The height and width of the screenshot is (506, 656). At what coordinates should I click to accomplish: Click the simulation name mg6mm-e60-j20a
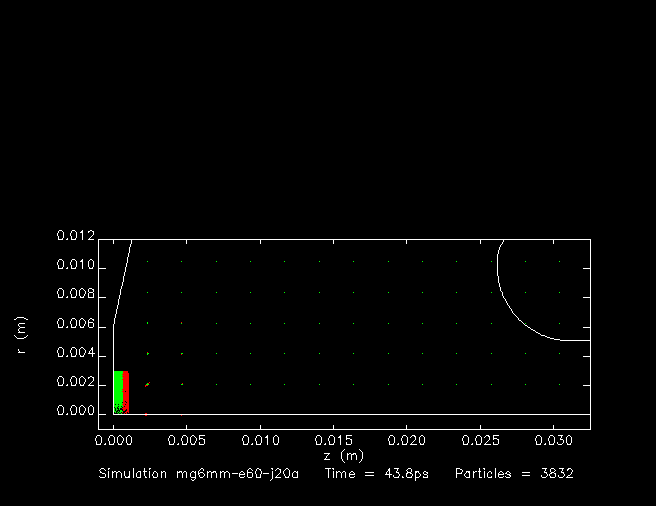pos(237,474)
